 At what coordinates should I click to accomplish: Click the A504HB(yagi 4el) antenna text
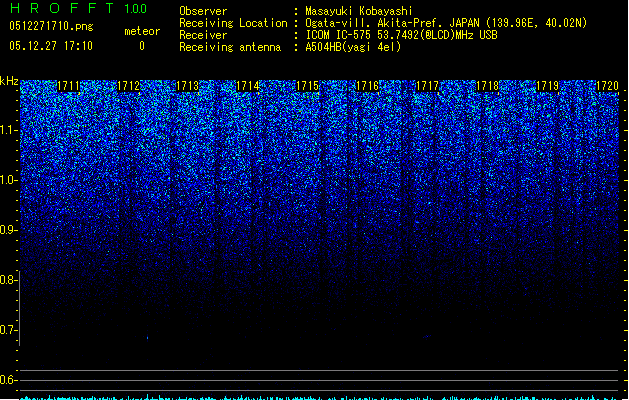click(x=353, y=47)
